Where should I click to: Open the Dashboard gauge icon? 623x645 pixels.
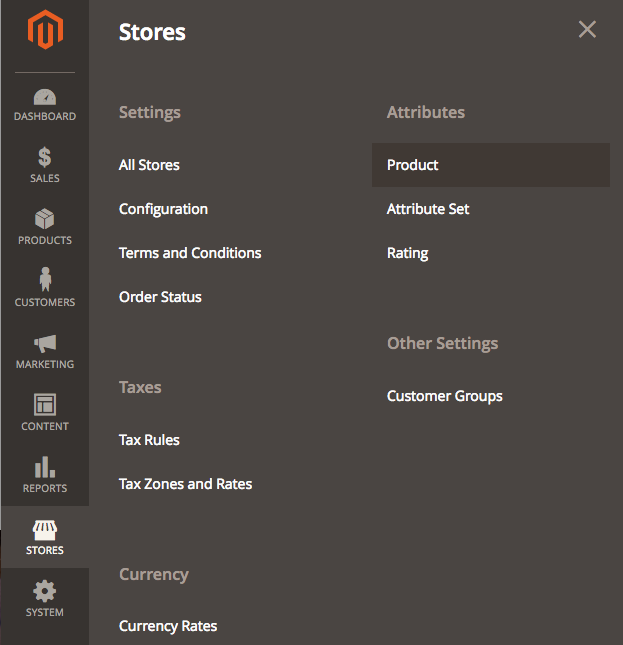click(45, 97)
